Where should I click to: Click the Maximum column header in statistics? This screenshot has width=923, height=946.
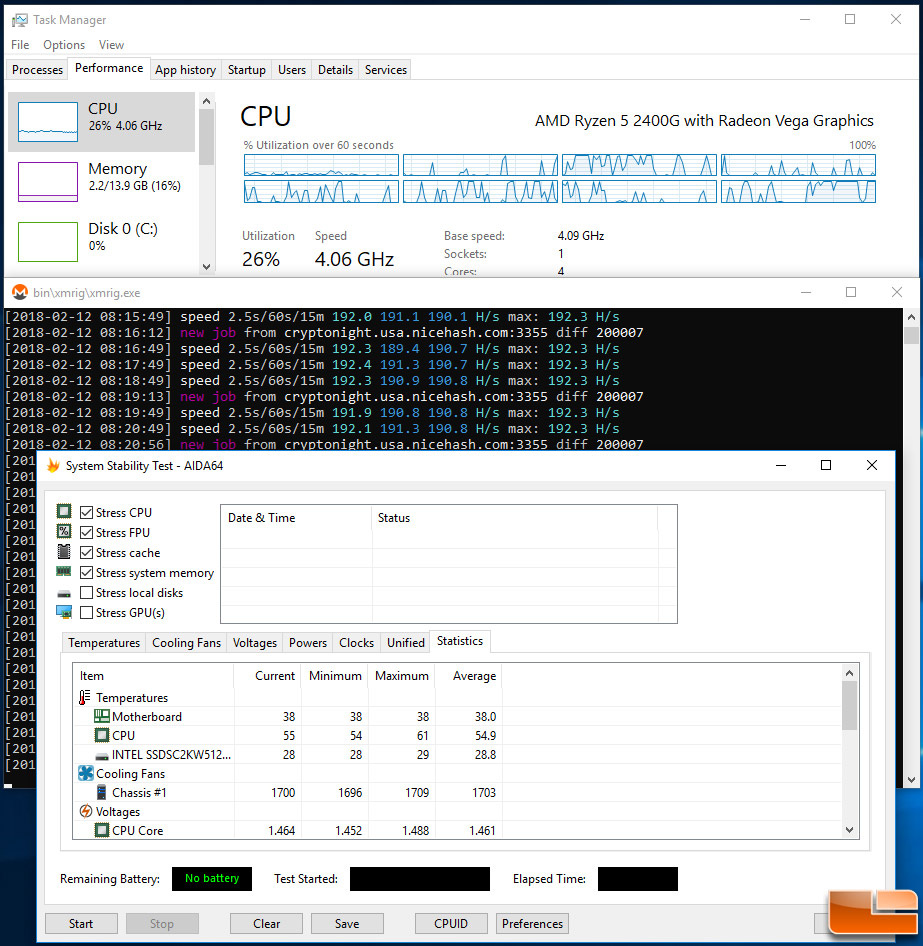pyautogui.click(x=402, y=676)
